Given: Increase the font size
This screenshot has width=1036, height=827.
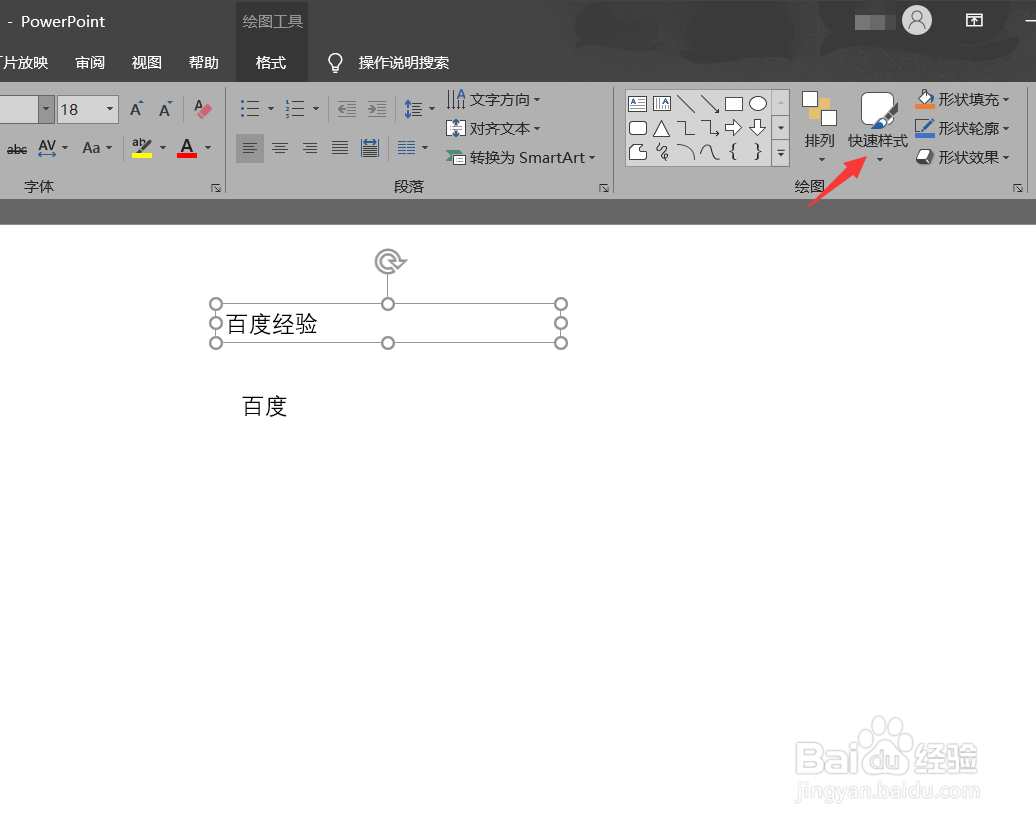Looking at the screenshot, I should 136,109.
